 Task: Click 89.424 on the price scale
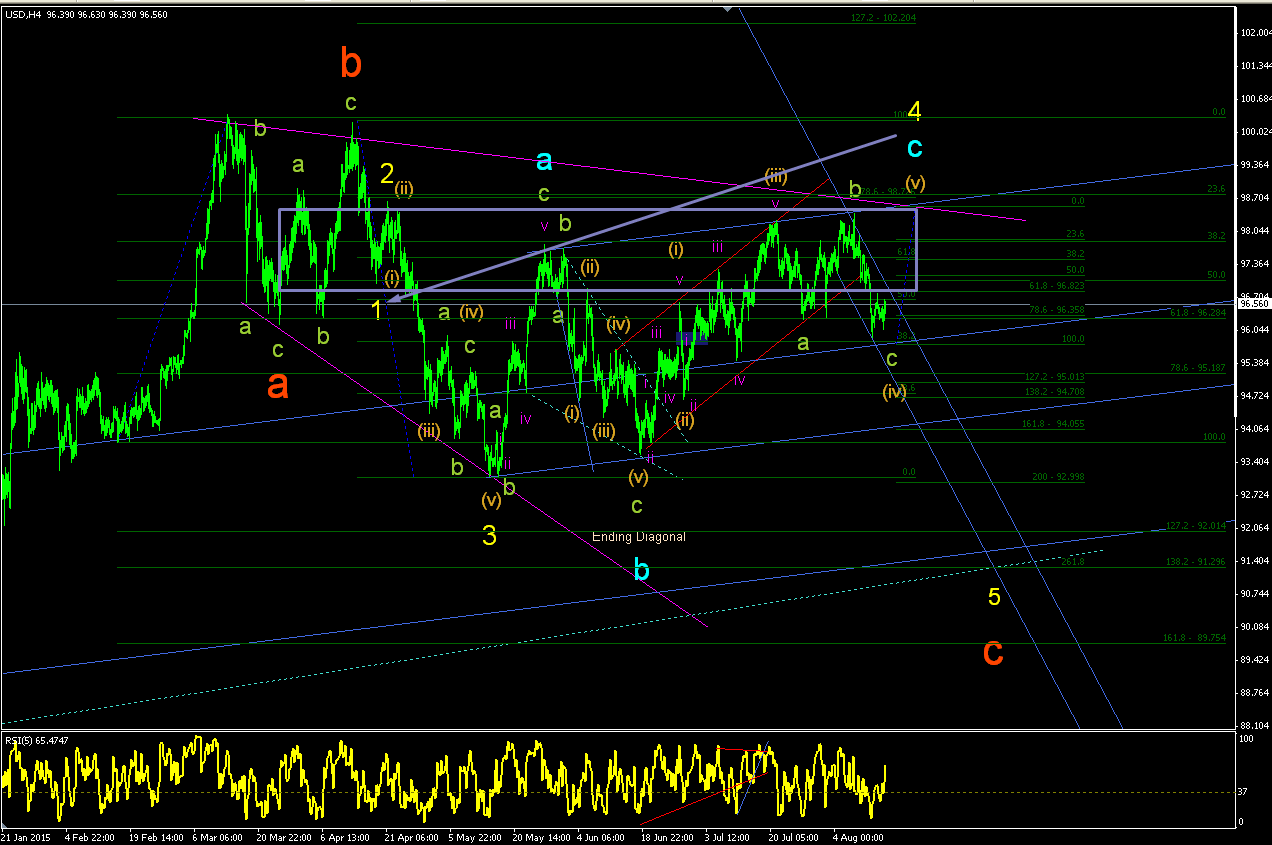[x=1256, y=660]
